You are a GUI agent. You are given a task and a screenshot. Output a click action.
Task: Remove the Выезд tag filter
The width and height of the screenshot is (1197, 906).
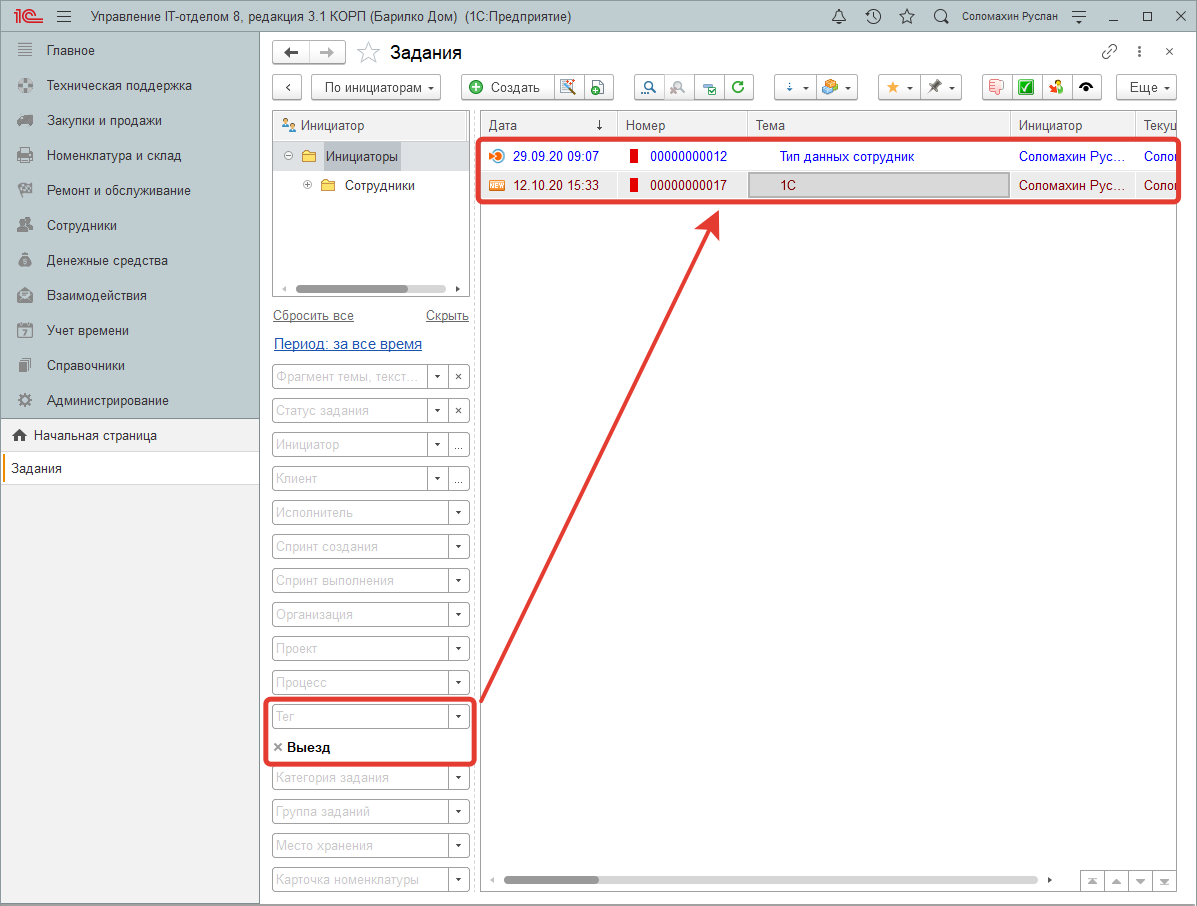[278, 747]
